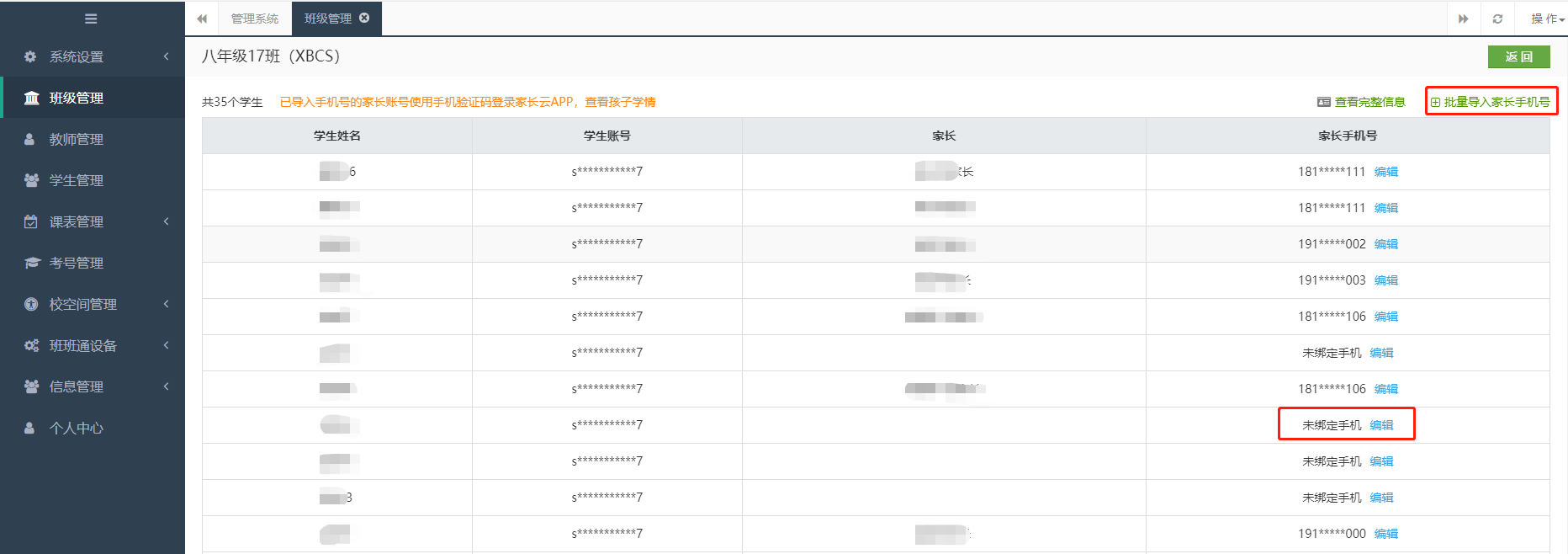Viewport: 1568px width, 554px height.
Task: Click 批量导入家长手机号 button
Action: (1491, 102)
